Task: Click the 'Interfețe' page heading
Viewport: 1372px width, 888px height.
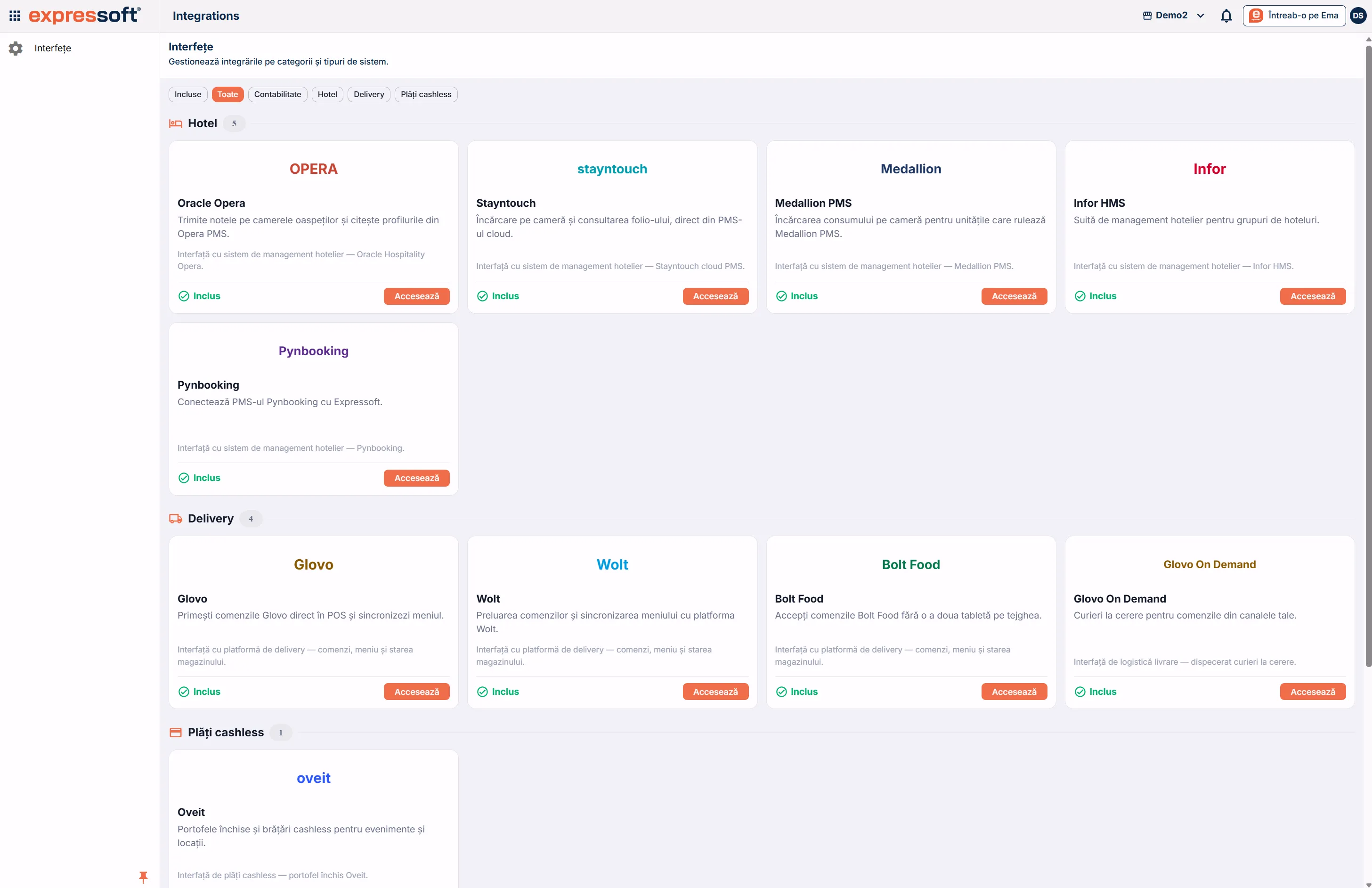Action: 191,47
